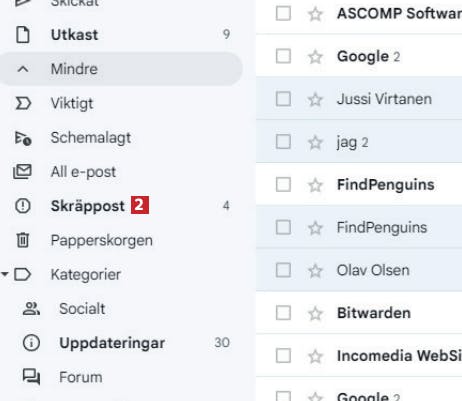Open the email from Jussi Virtanen
462x401 pixels.
coord(359,99)
